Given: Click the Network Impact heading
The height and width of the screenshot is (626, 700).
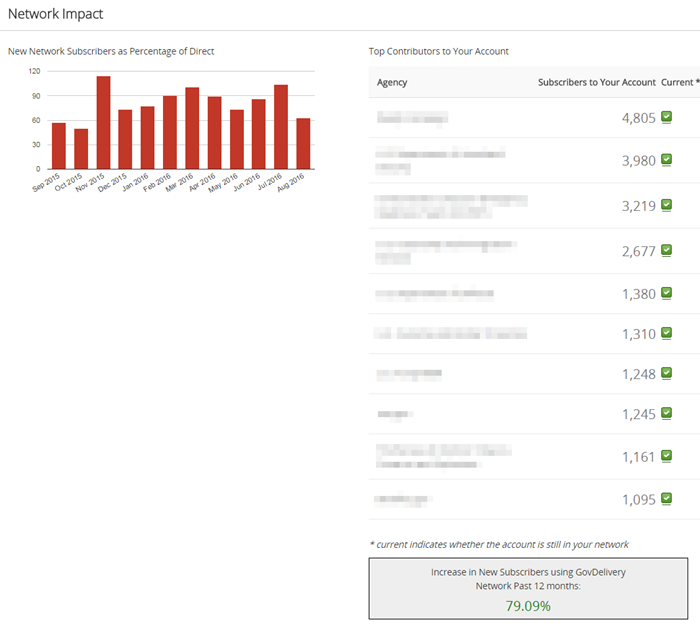Looking at the screenshot, I should pyautogui.click(x=55, y=14).
